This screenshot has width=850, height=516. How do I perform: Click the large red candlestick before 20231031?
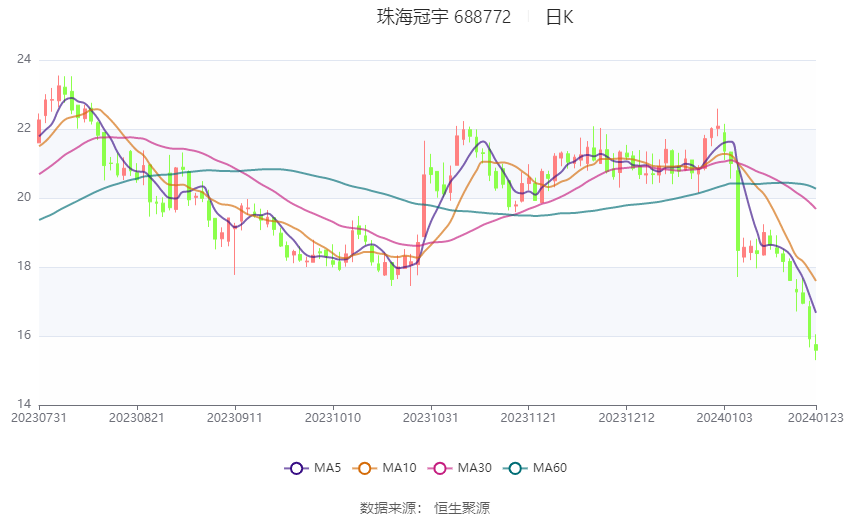coord(424,204)
